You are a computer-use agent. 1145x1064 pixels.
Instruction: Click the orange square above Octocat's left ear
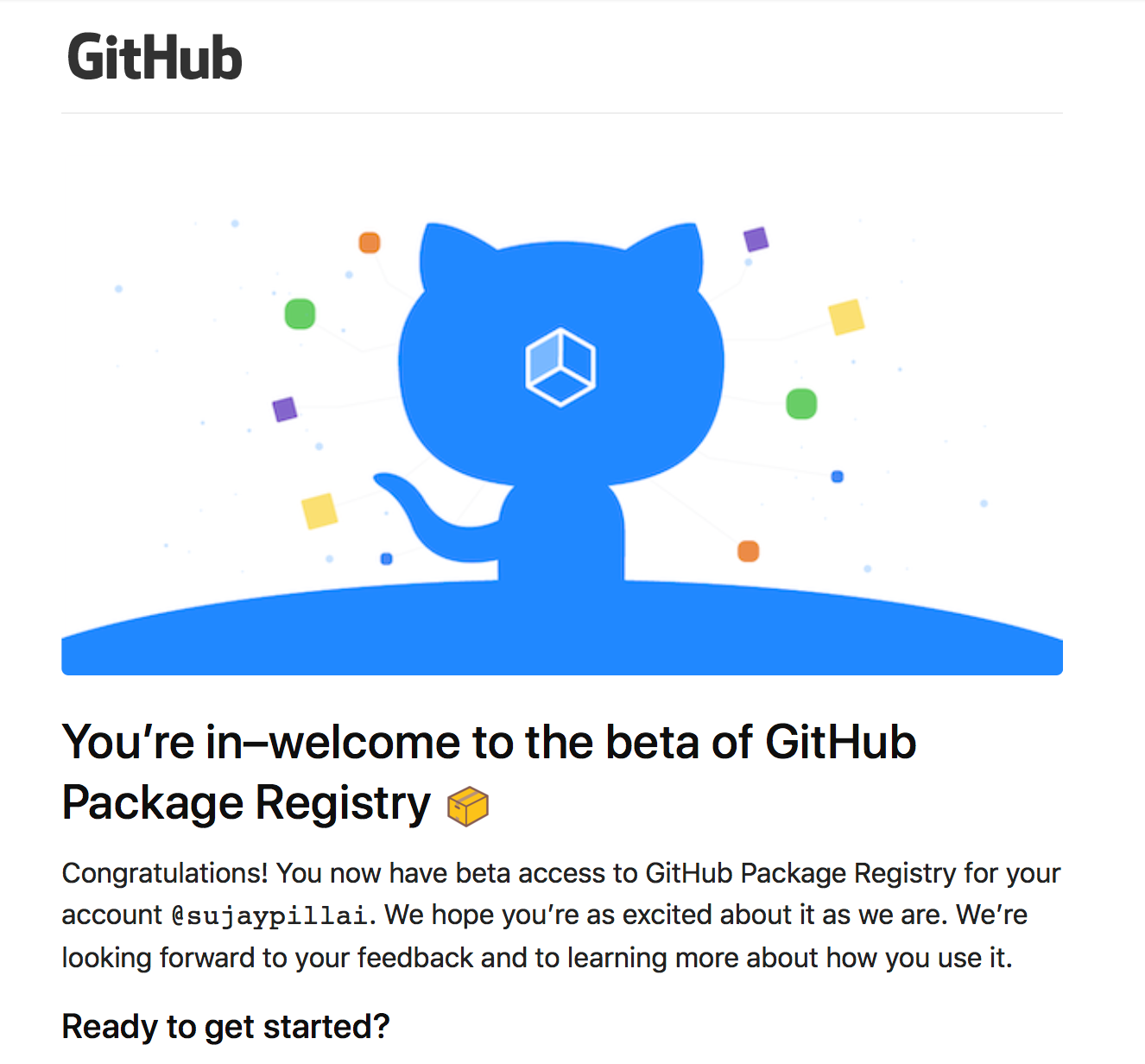370,243
